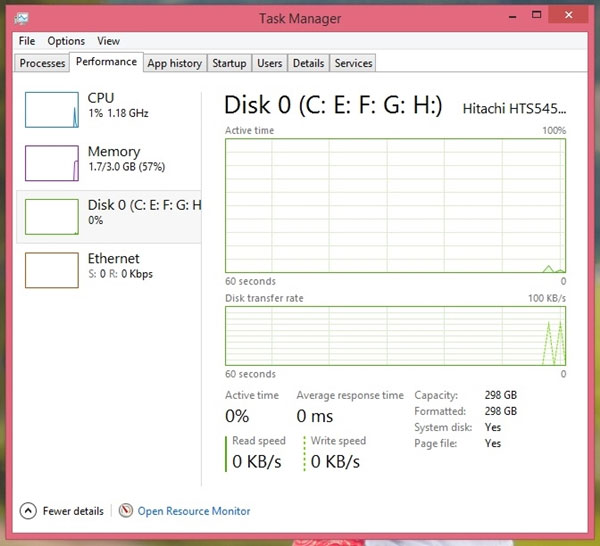The height and width of the screenshot is (546, 600).
Task: Click the Task Manager title bar icon
Action: click(21, 18)
